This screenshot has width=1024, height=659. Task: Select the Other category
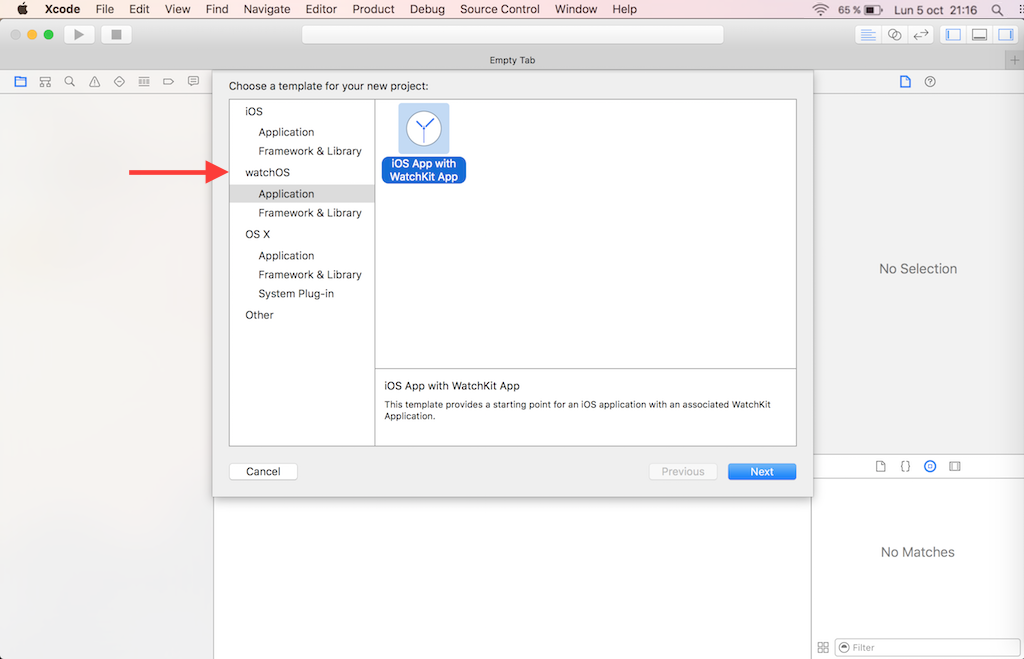tap(259, 315)
